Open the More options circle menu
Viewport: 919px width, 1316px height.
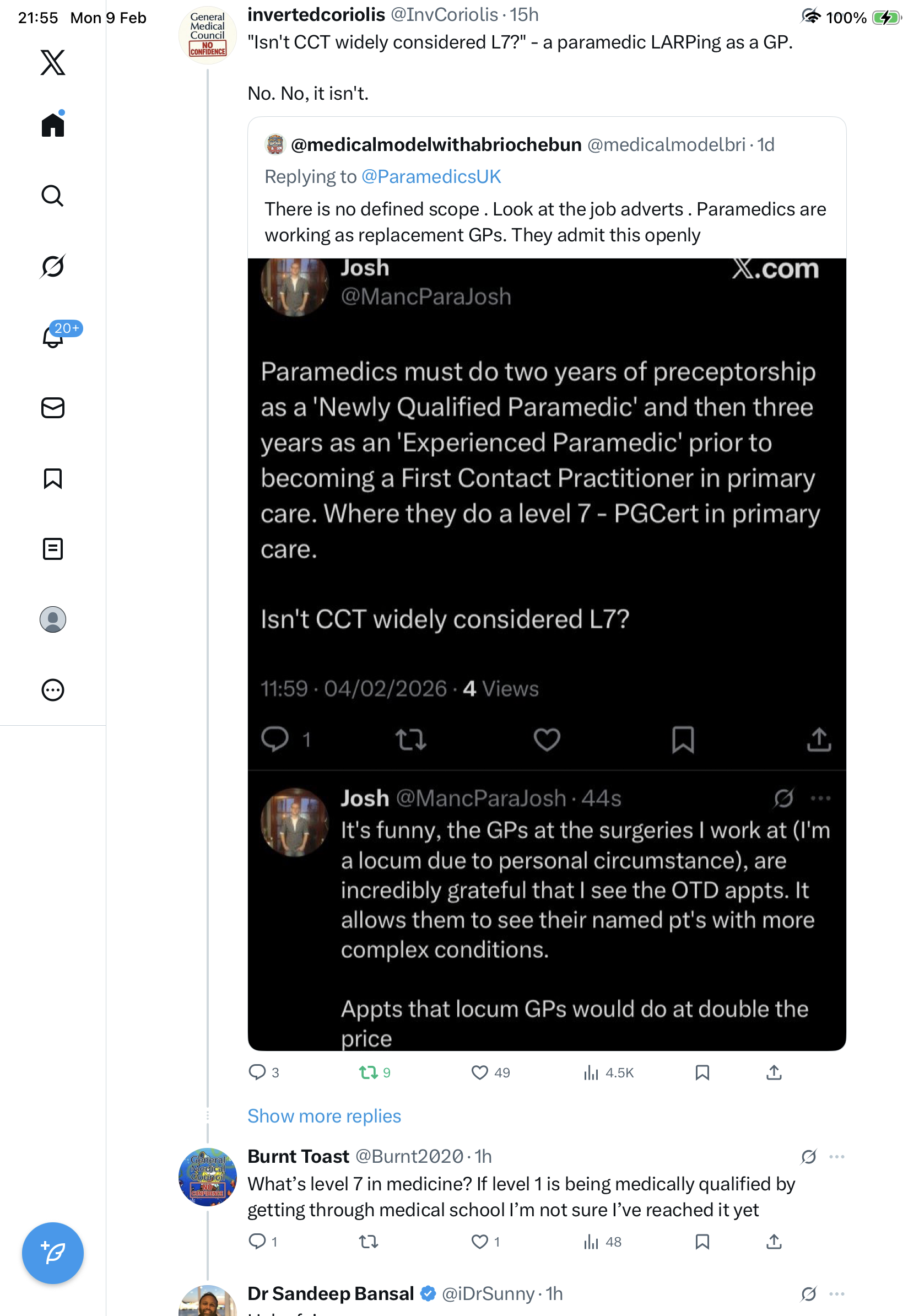point(53,690)
